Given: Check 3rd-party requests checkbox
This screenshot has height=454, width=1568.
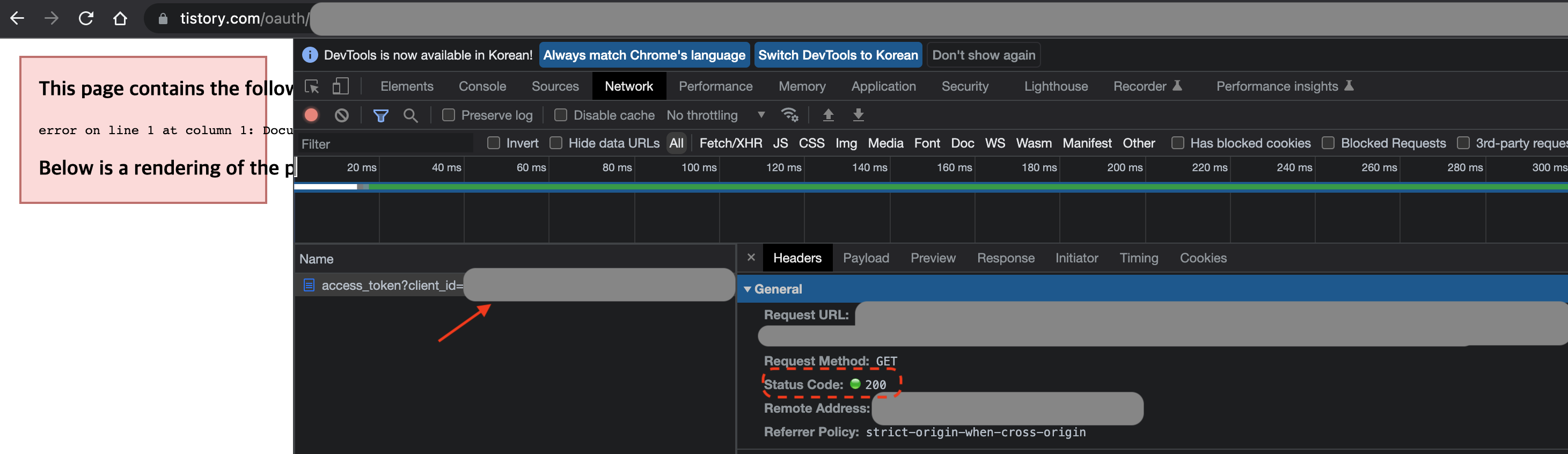Looking at the screenshot, I should tap(1463, 143).
